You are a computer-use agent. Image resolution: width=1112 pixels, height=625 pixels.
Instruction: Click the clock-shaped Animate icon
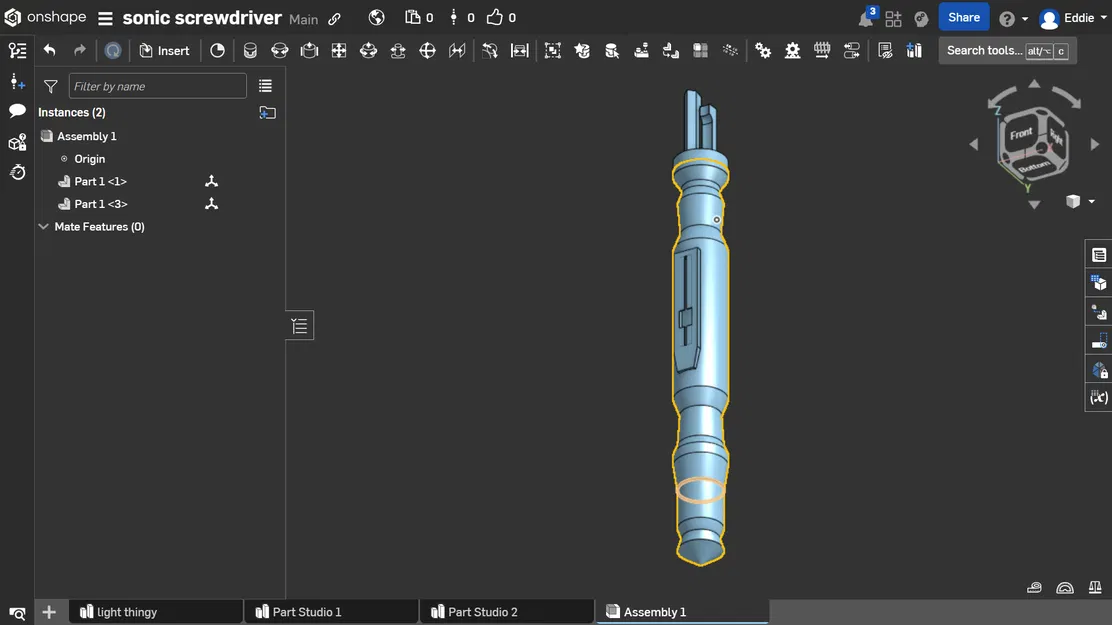218,50
